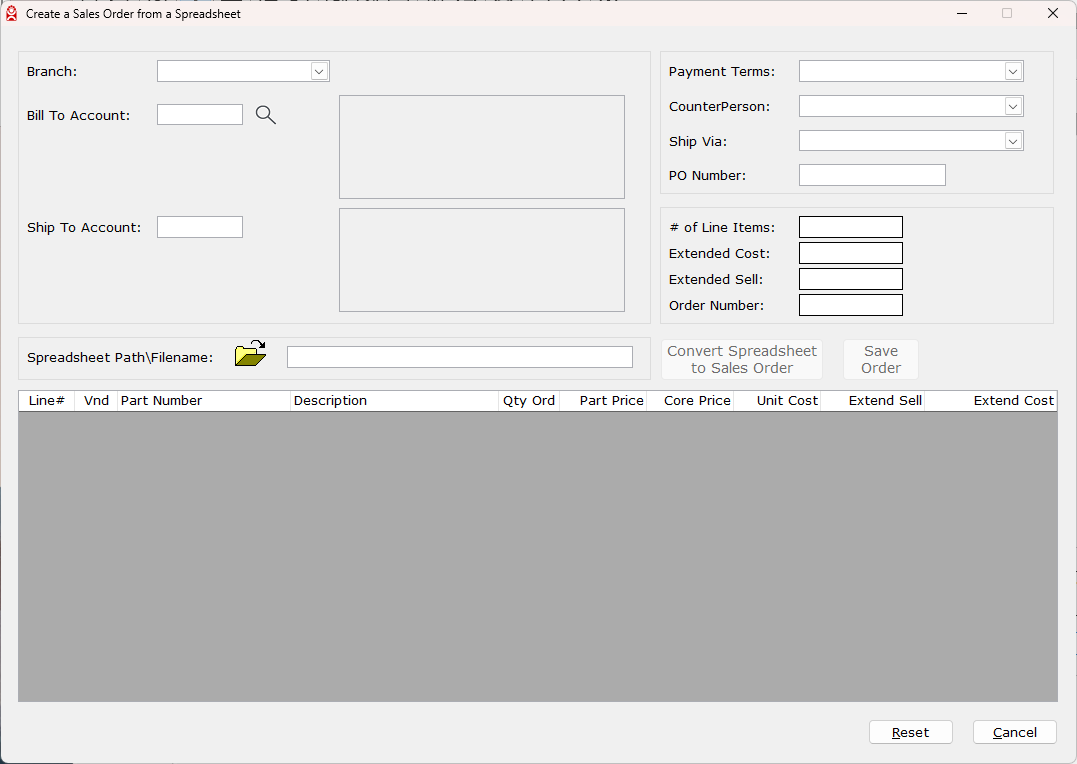Image resolution: width=1077 pixels, height=764 pixels.
Task: Select the Description column header
Action: coord(394,401)
